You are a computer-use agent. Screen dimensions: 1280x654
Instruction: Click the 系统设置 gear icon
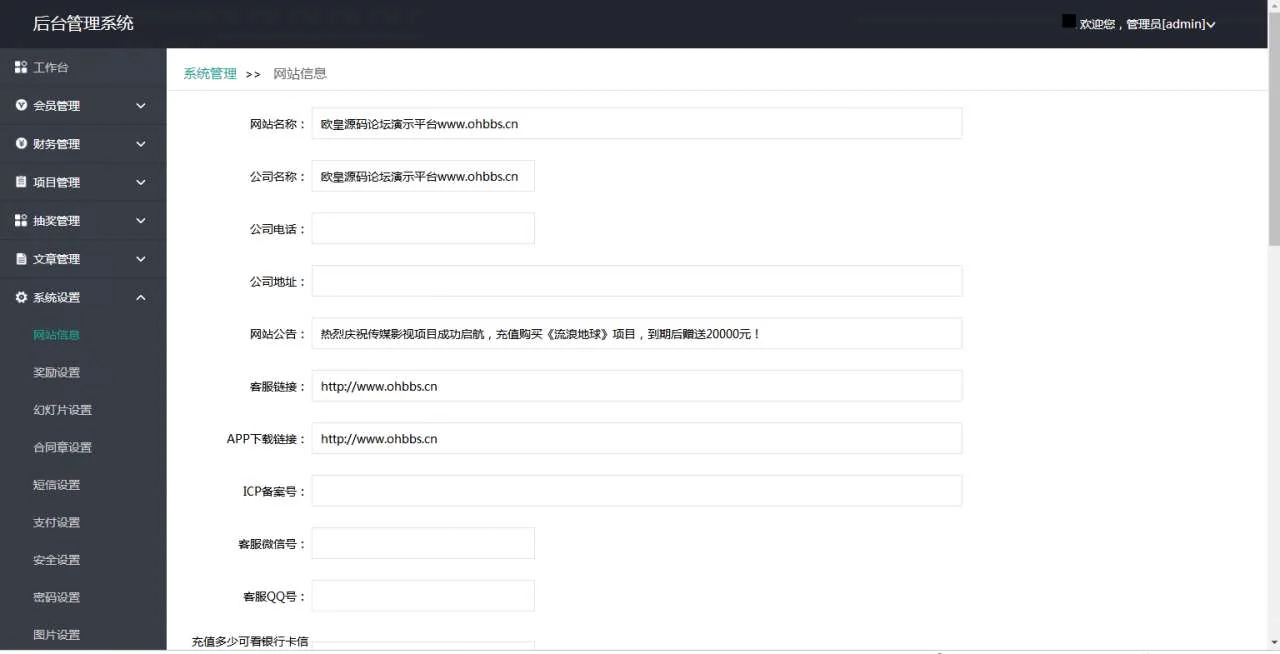click(x=21, y=297)
